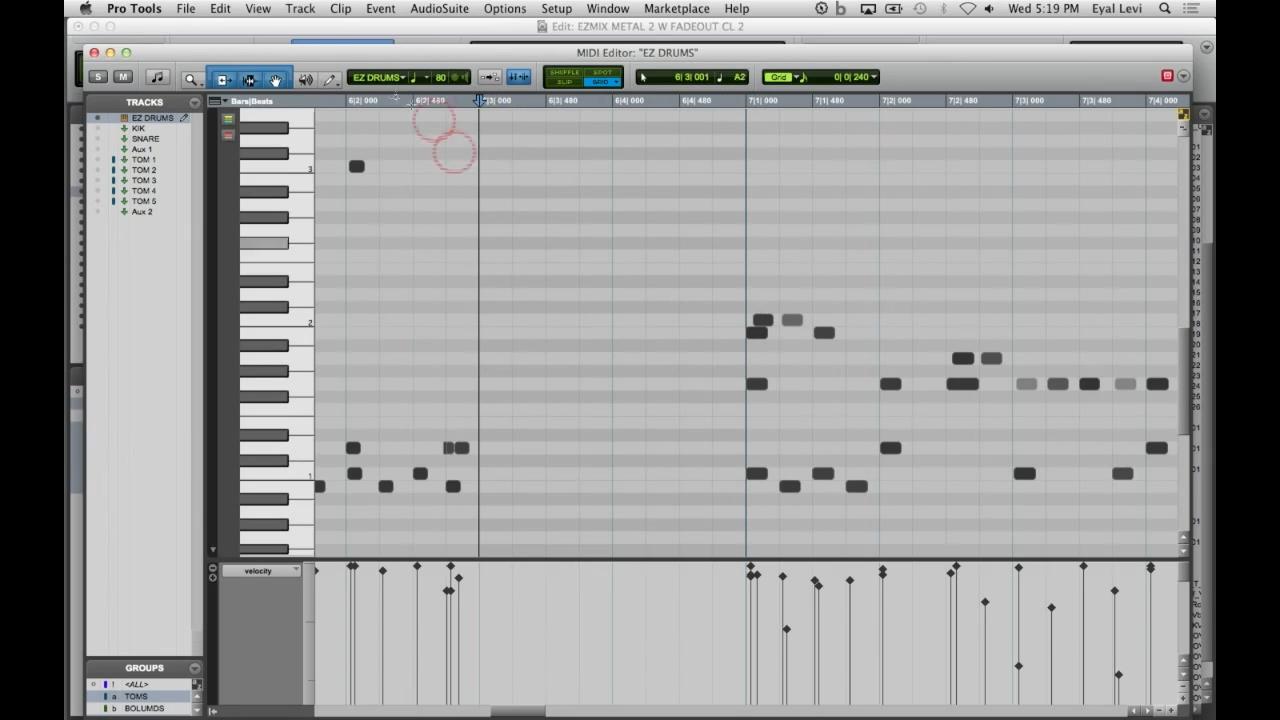The width and height of the screenshot is (1280, 720).
Task: Click the red velocity color coding icon
Action: click(228, 135)
